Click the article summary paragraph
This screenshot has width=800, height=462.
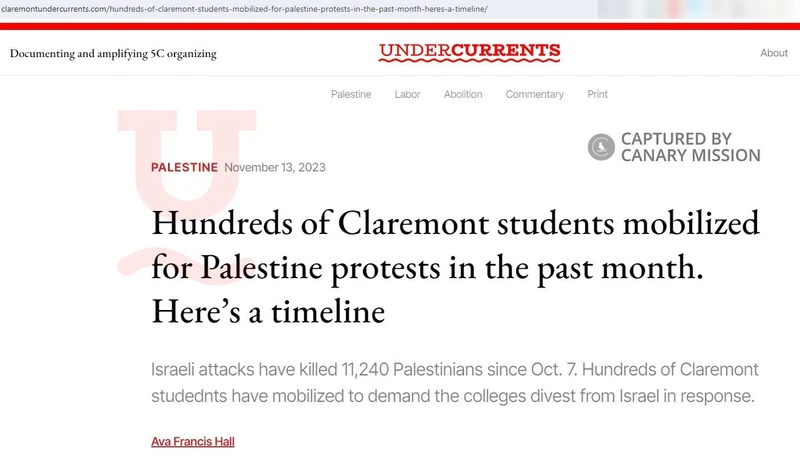click(x=451, y=382)
